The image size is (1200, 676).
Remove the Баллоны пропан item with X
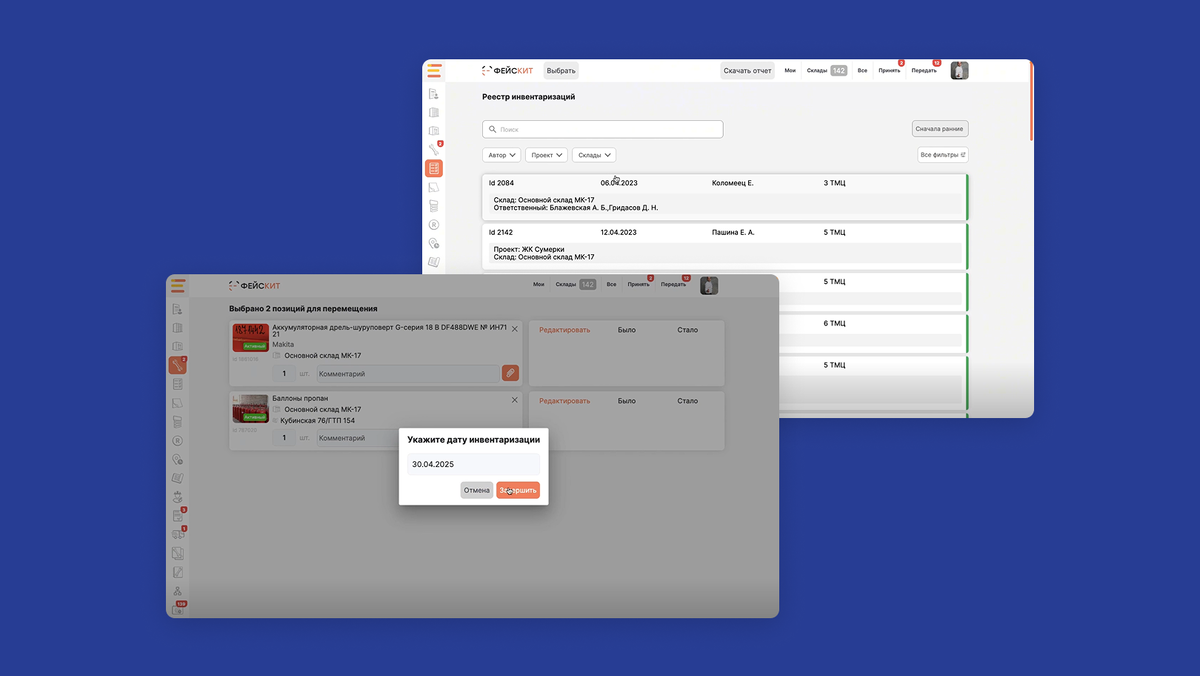pyautogui.click(x=515, y=400)
